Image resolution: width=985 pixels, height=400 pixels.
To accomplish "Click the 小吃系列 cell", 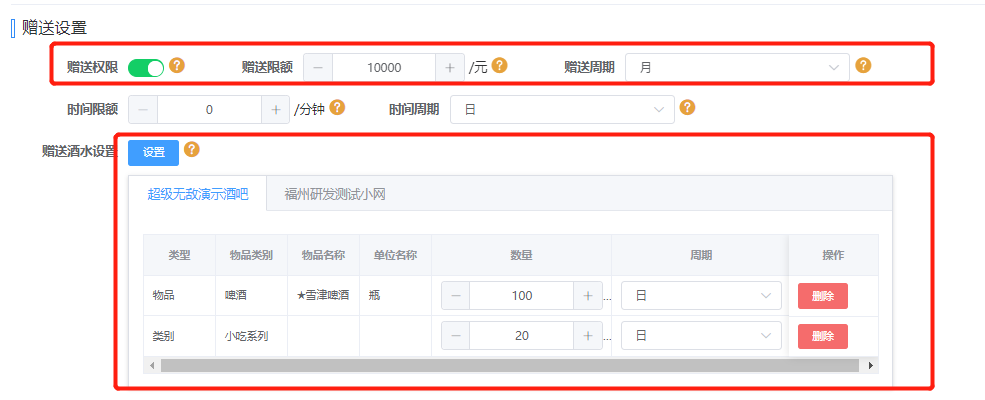I will tap(251, 336).
